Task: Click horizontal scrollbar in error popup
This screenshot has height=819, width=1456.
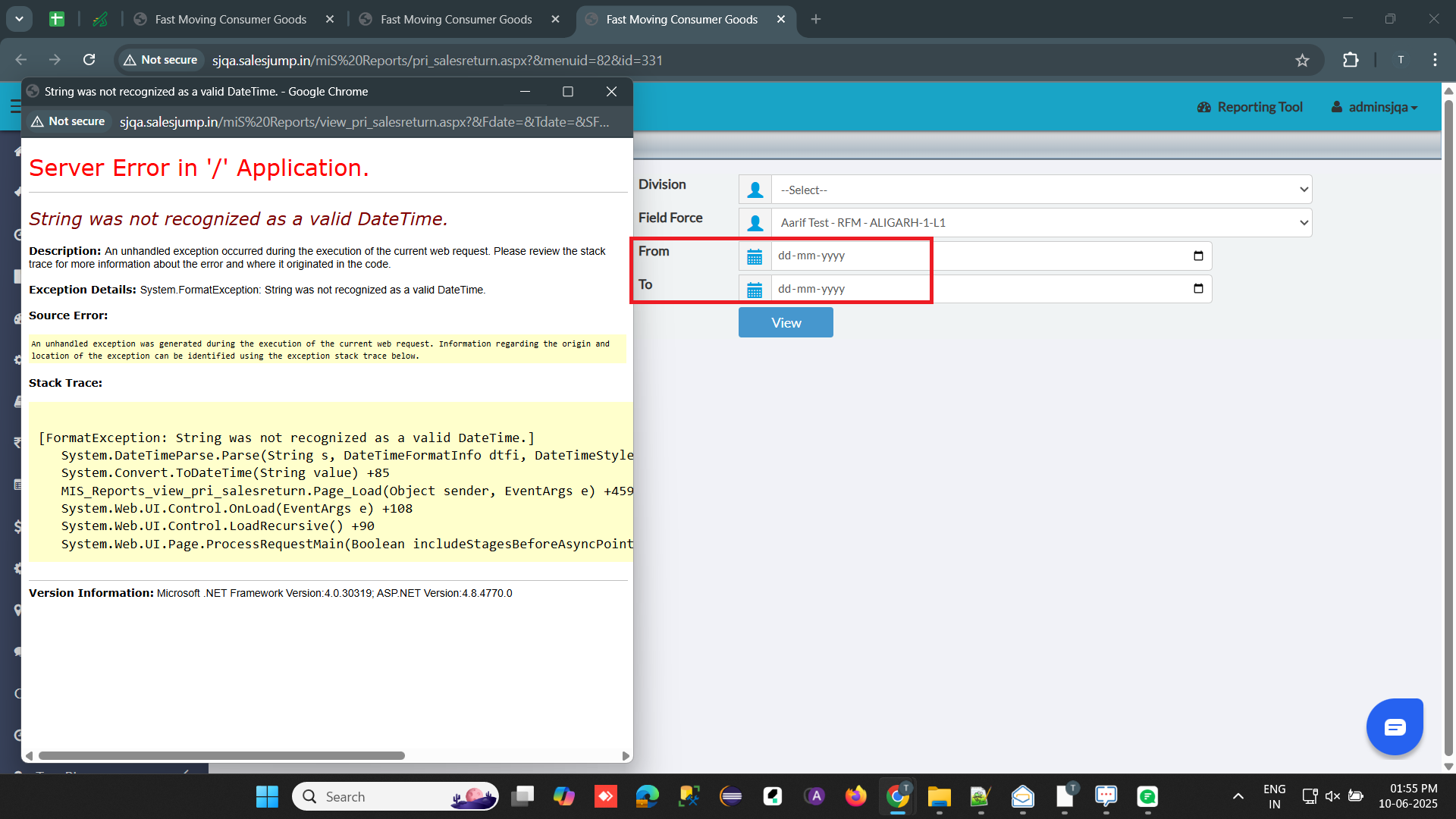Action: [x=221, y=755]
